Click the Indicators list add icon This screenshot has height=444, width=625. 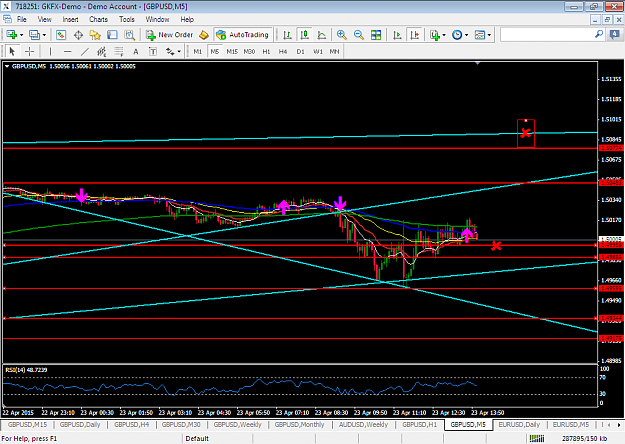pyautogui.click(x=434, y=35)
